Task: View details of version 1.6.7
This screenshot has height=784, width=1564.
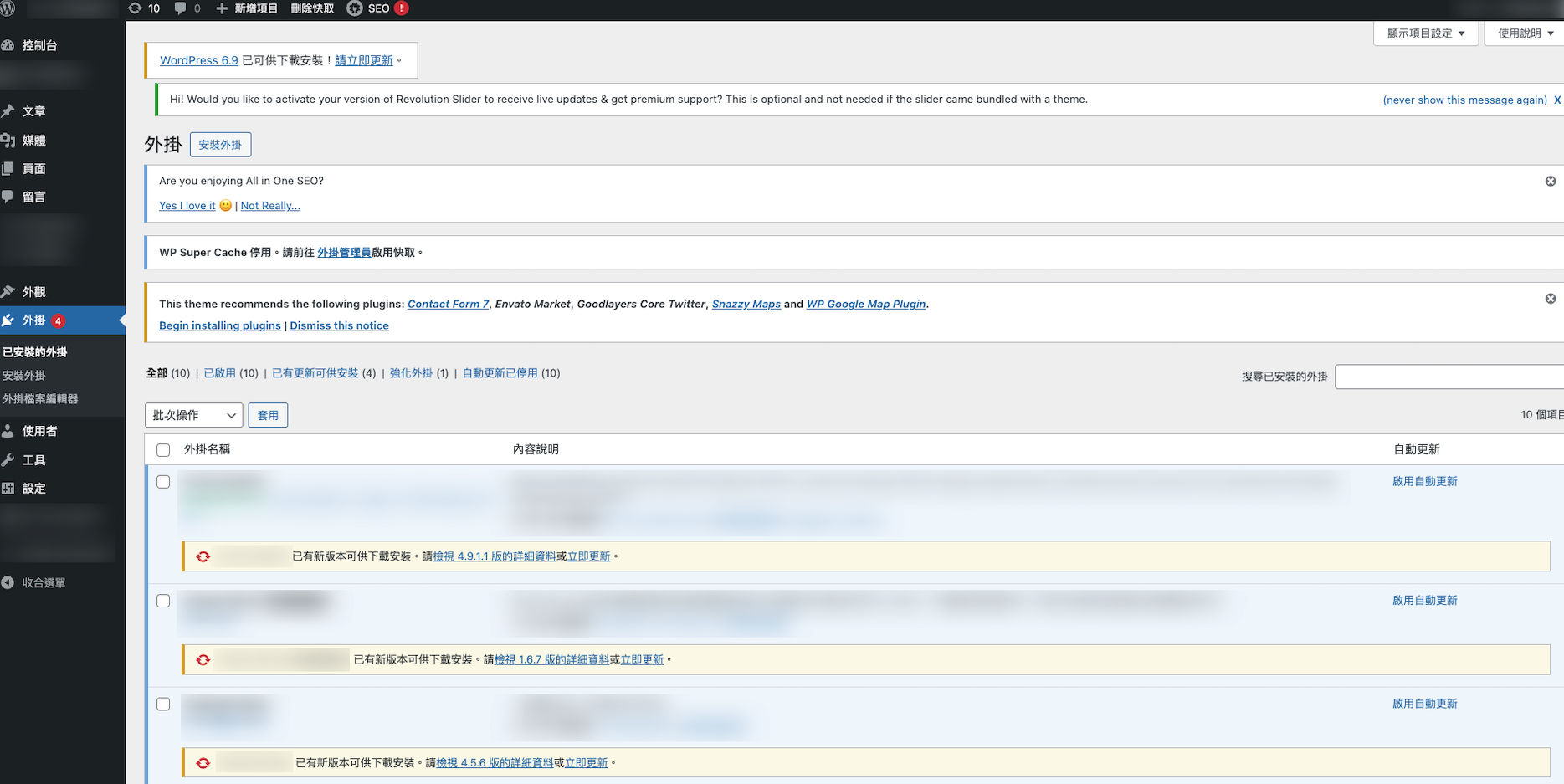Action: [551, 659]
